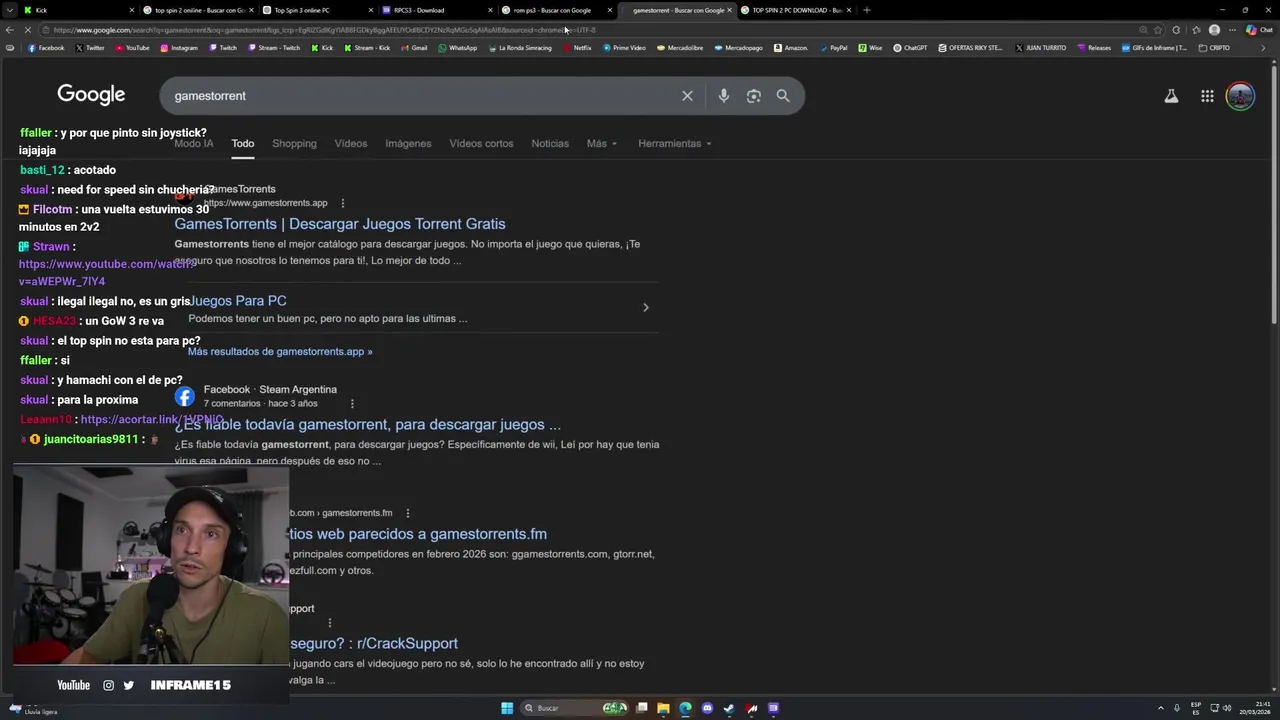Open Leaann10's acortar.link in chat
This screenshot has height=720, width=1280.
tap(152, 420)
